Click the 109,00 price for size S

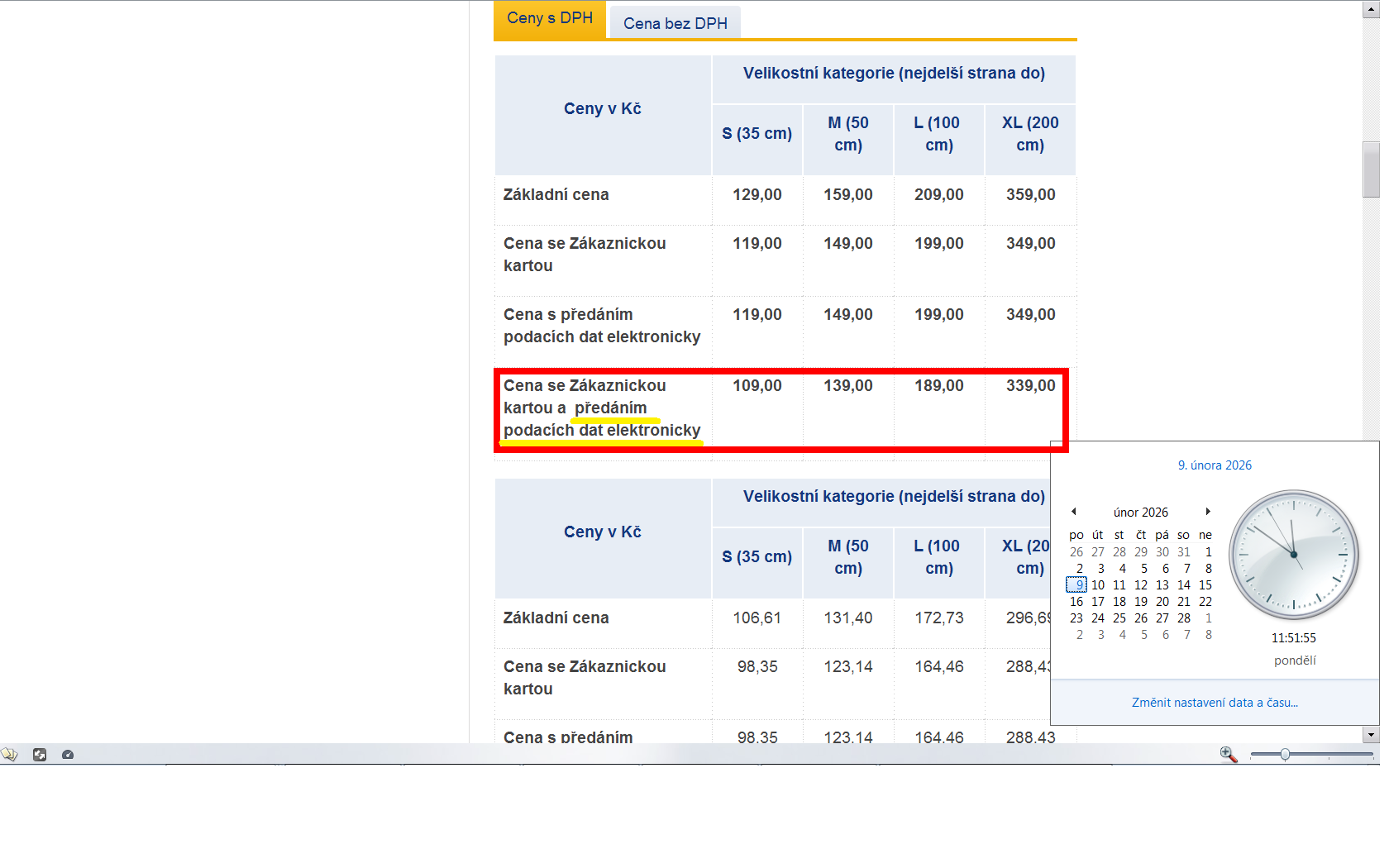click(x=757, y=386)
